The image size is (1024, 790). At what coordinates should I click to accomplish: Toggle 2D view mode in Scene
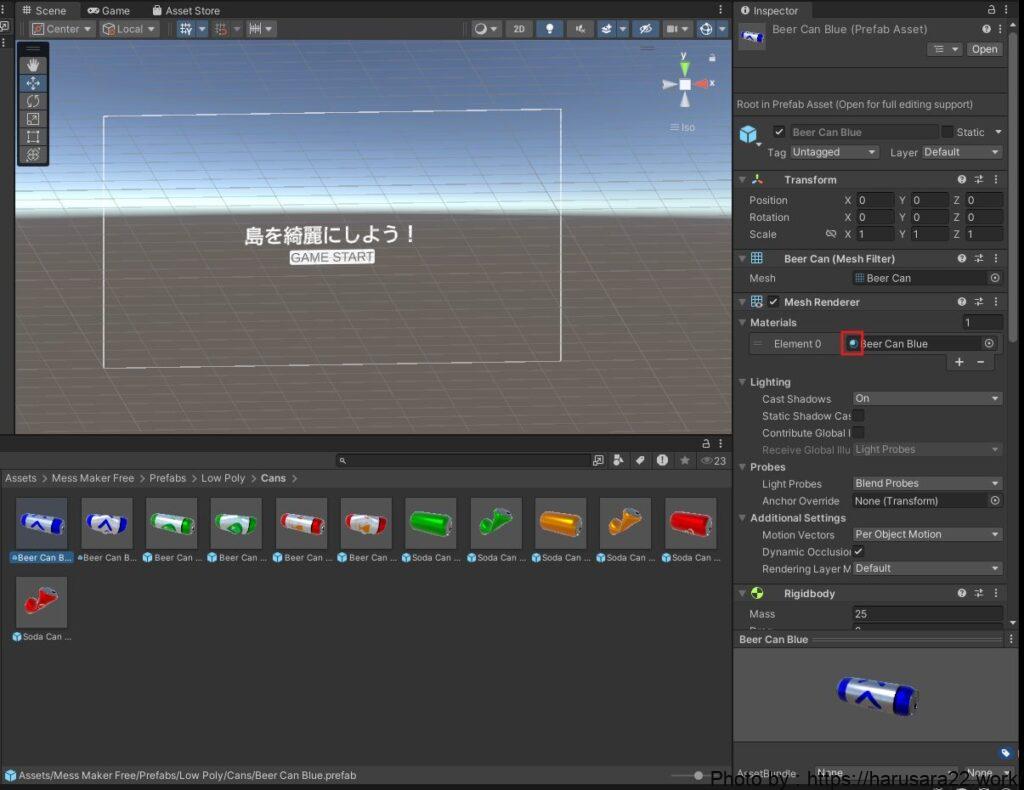[x=518, y=29]
